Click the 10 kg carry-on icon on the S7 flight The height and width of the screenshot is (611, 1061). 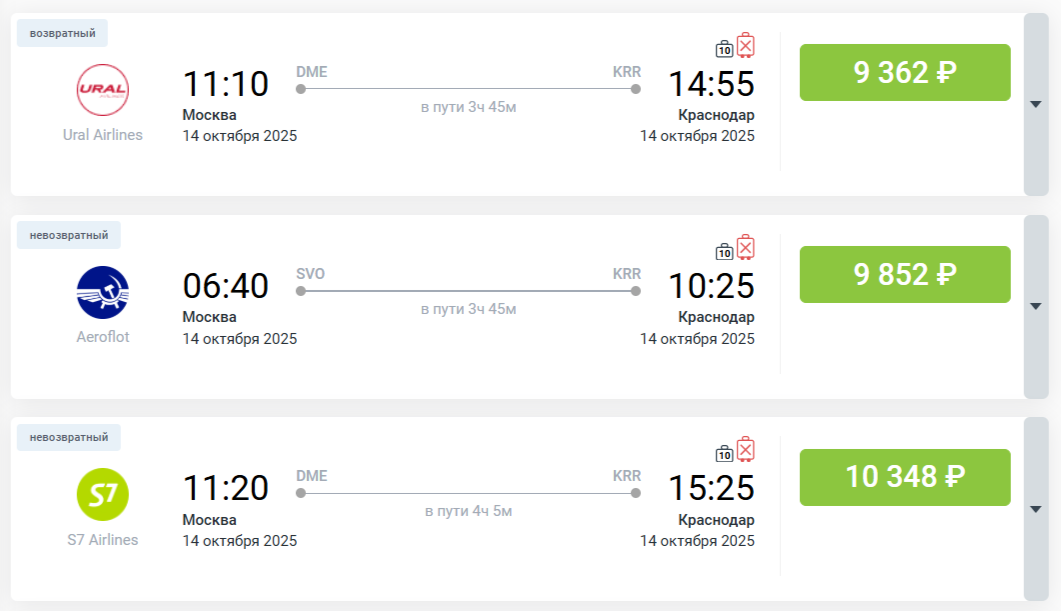725,453
